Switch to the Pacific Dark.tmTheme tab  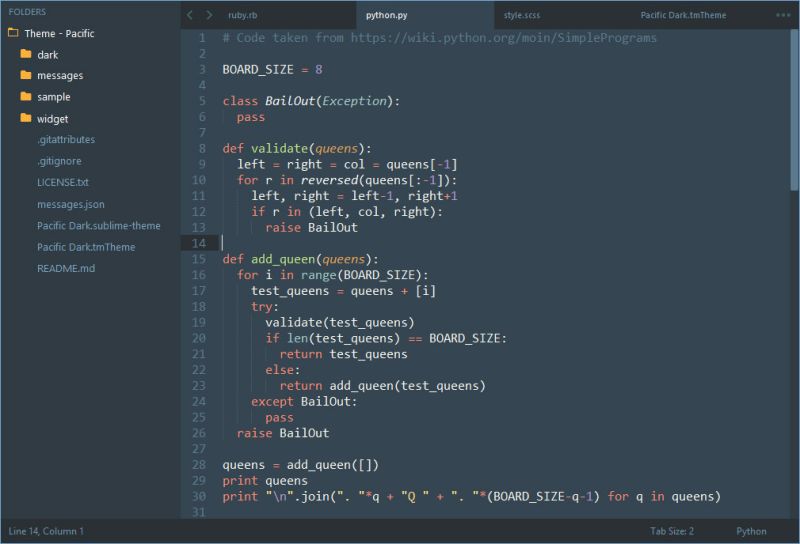pyautogui.click(x=683, y=15)
